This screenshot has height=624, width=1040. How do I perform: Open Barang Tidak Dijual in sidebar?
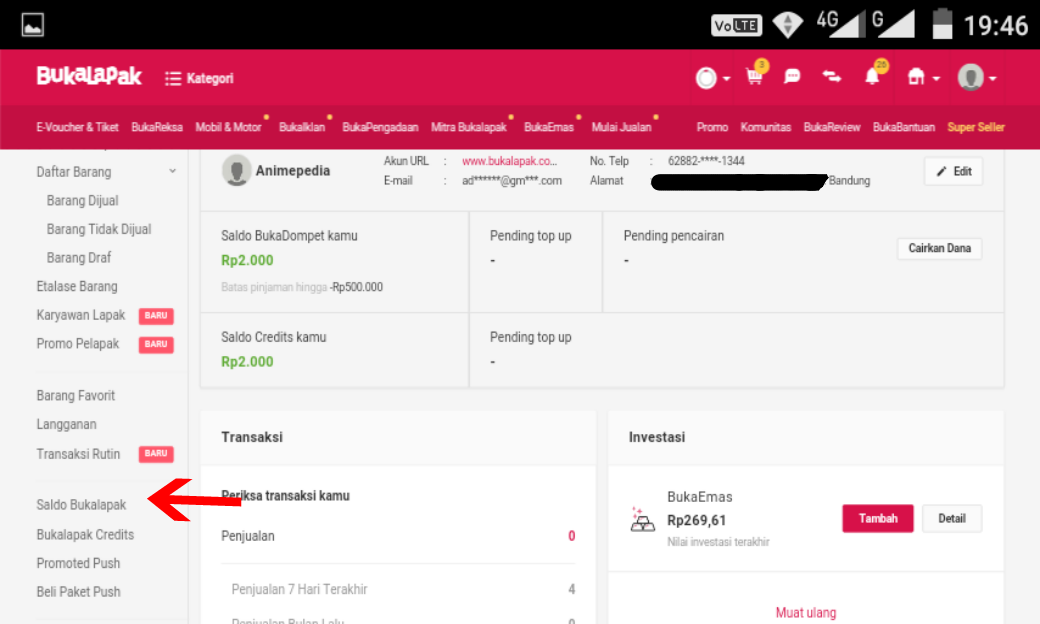(x=99, y=229)
